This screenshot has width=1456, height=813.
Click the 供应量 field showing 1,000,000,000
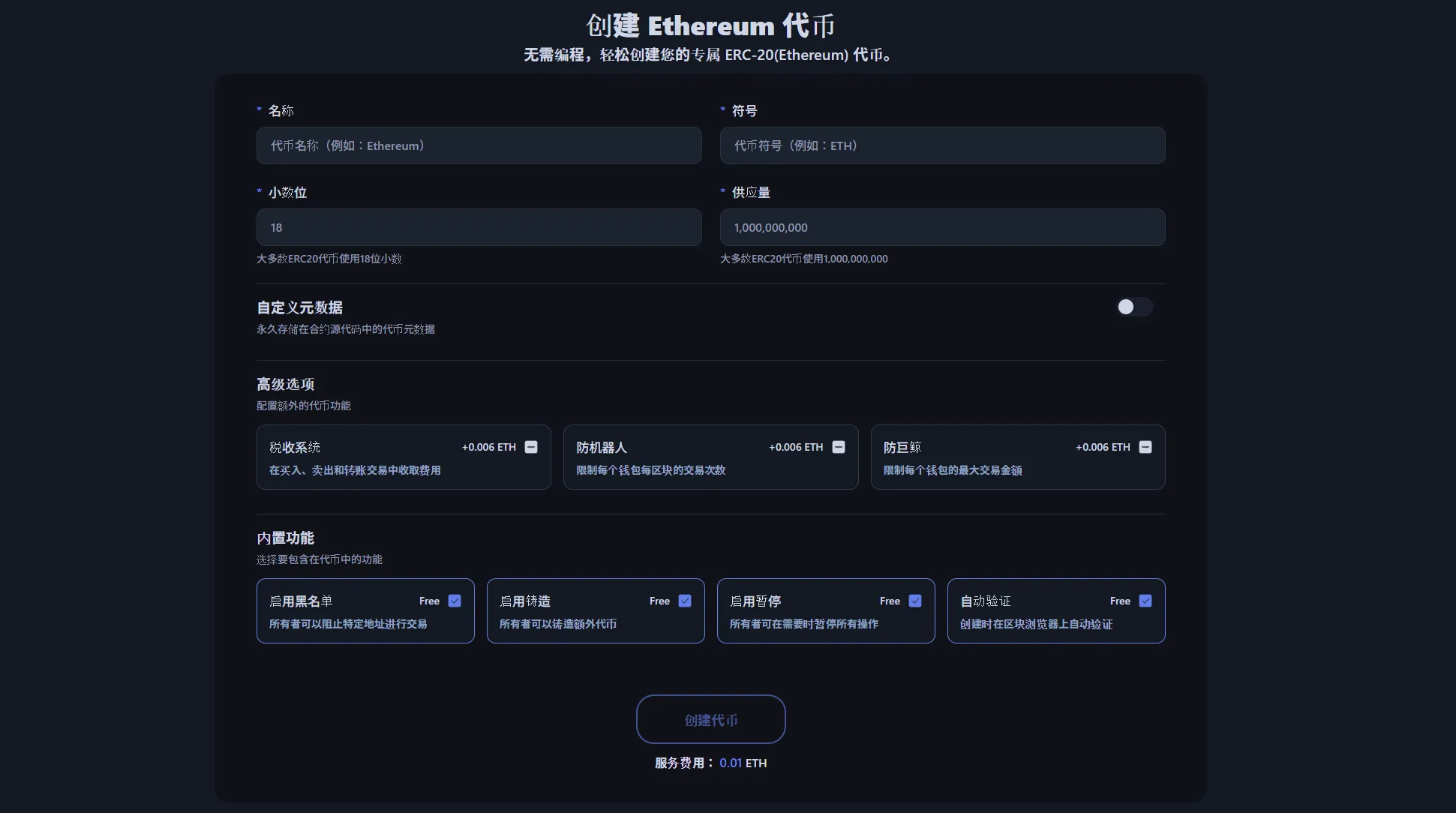(941, 227)
